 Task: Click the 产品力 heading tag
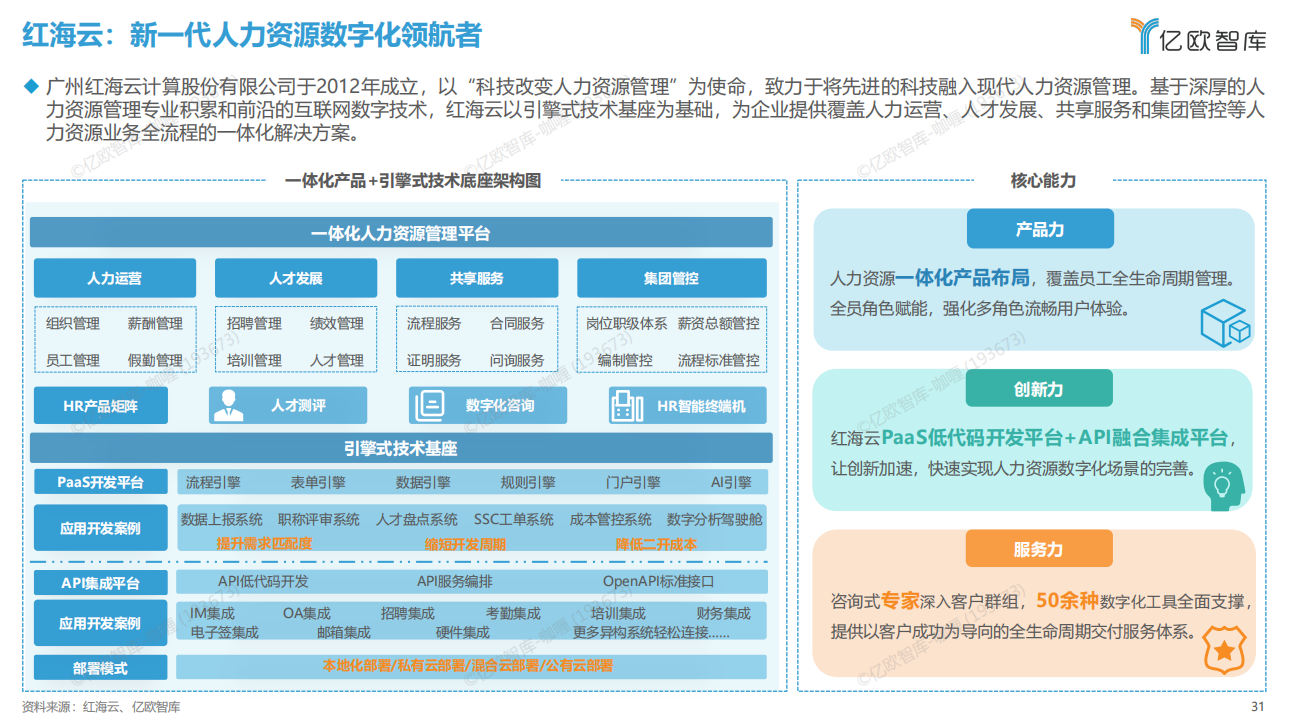point(1039,229)
